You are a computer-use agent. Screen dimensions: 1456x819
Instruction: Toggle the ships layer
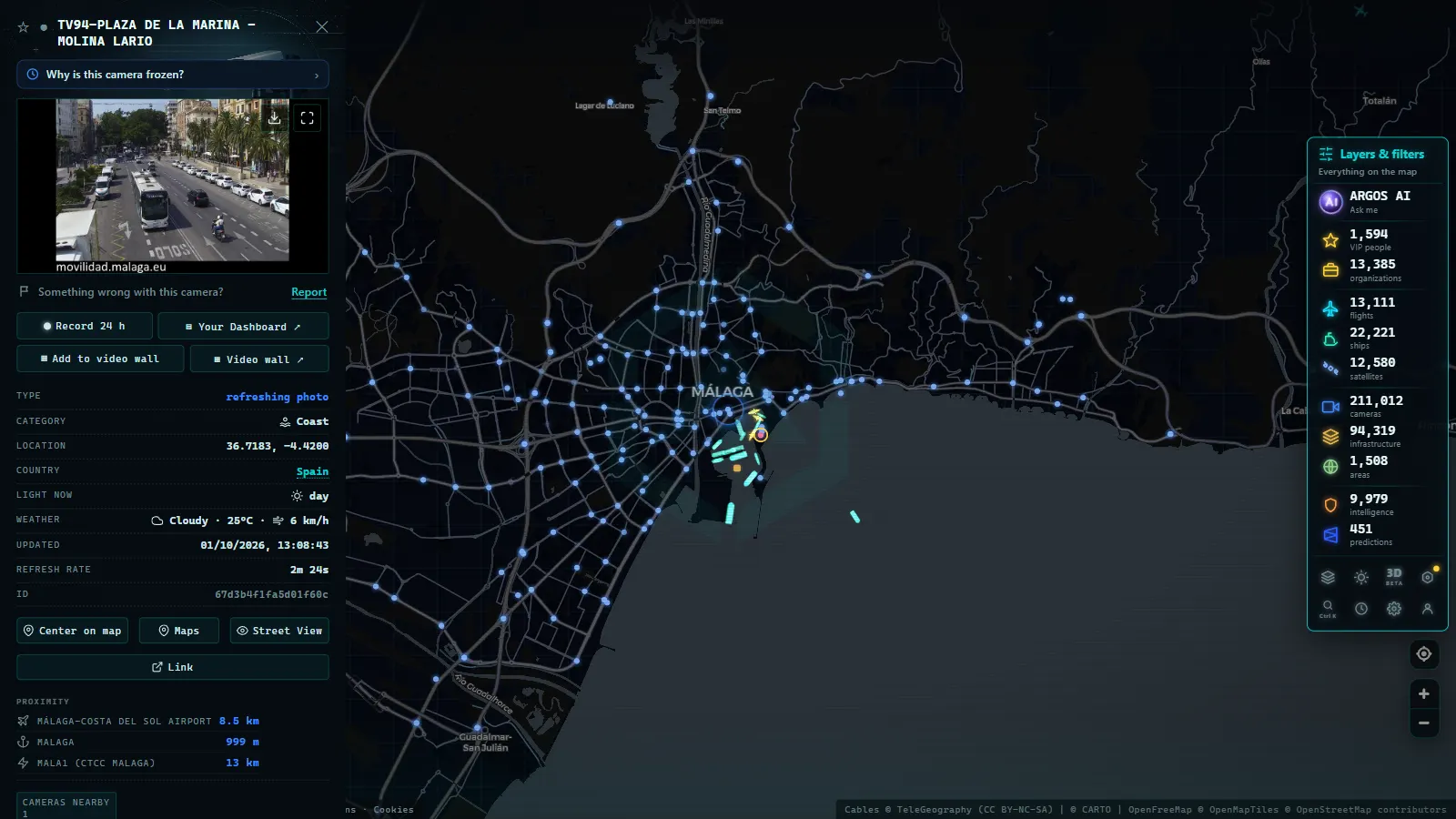1377,339
